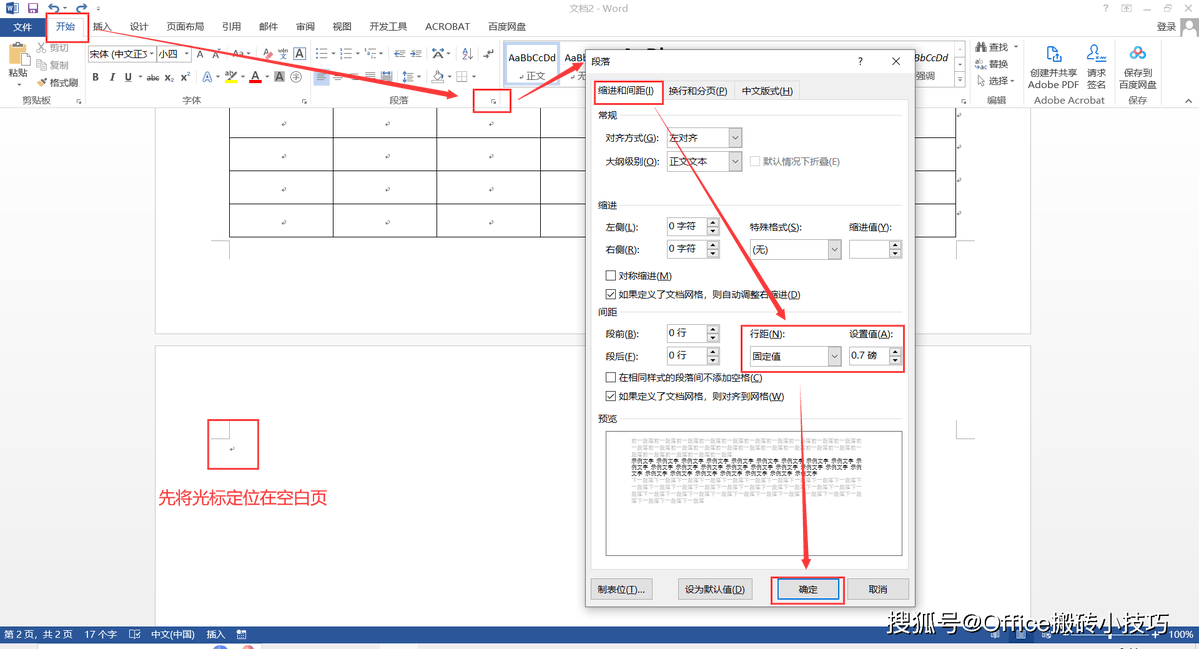This screenshot has height=649, width=1199.
Task: Select the 缩进和间距(I) tab
Action: click(626, 91)
